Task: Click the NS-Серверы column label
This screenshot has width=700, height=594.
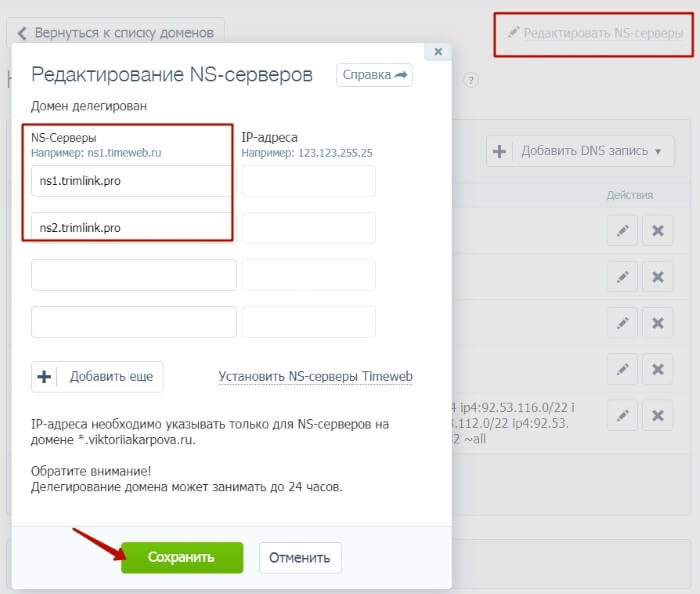Action: tap(63, 138)
